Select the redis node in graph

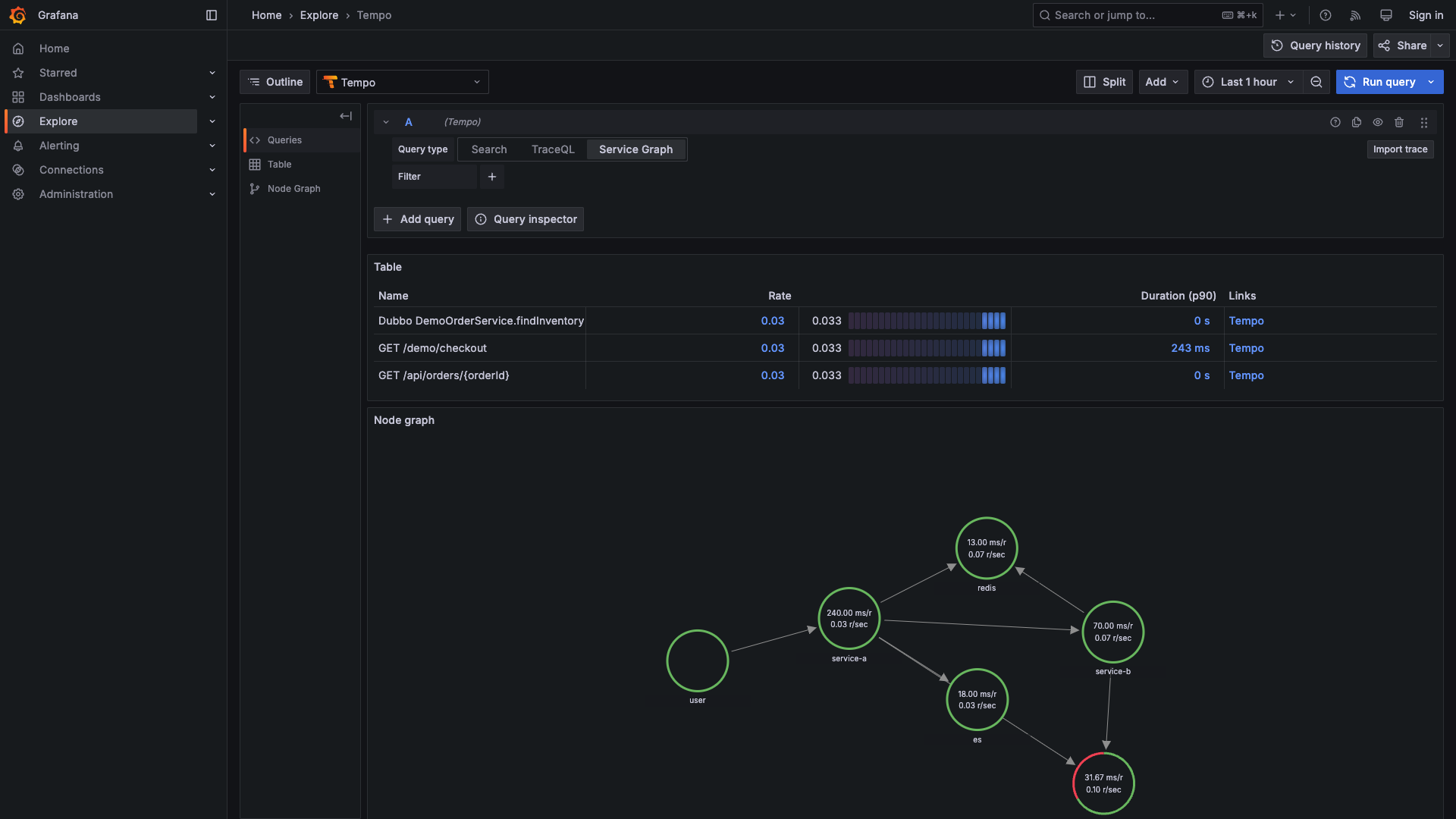coord(987,548)
